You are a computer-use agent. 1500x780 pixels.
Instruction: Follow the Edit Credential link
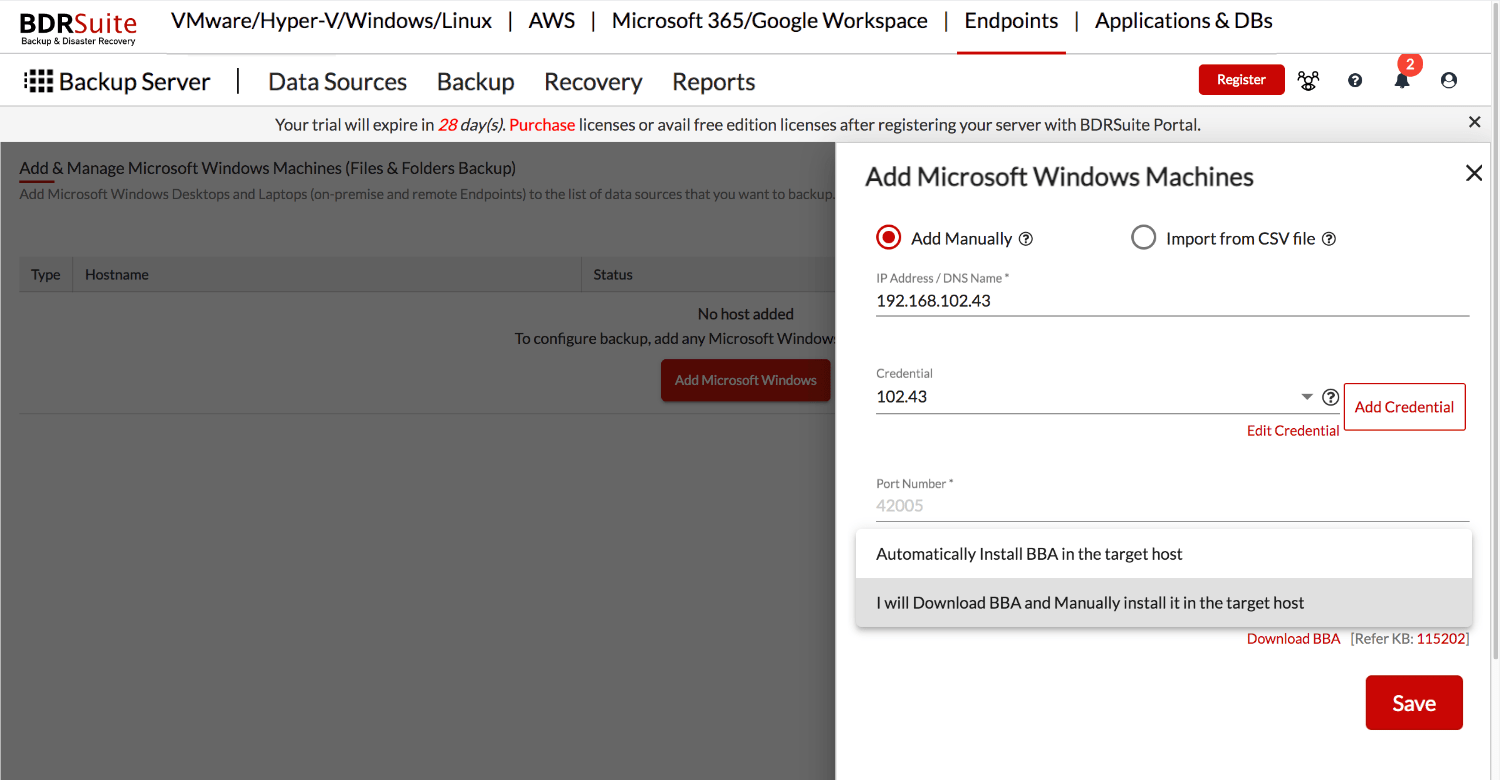point(1293,431)
